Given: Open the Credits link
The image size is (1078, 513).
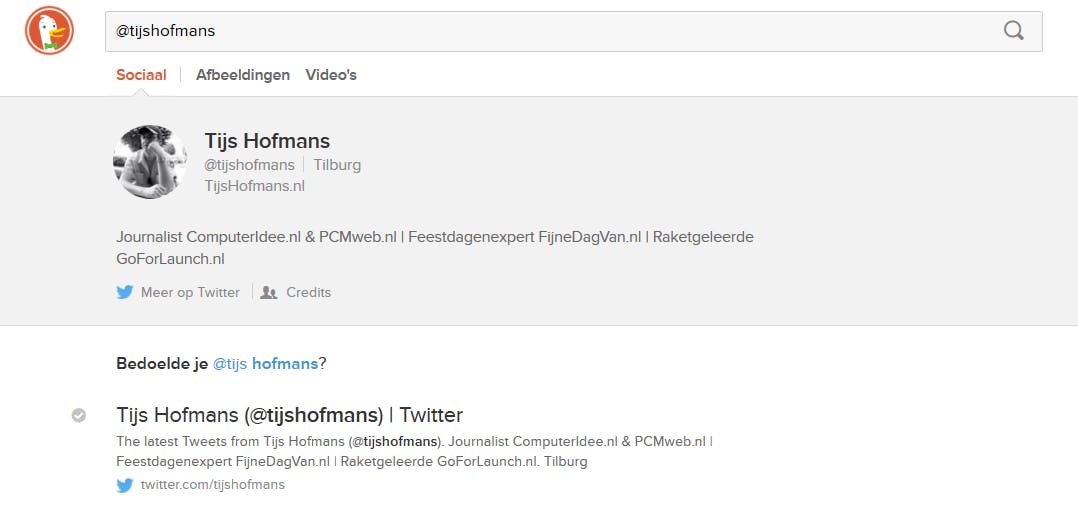Looking at the screenshot, I should click(x=308, y=293).
